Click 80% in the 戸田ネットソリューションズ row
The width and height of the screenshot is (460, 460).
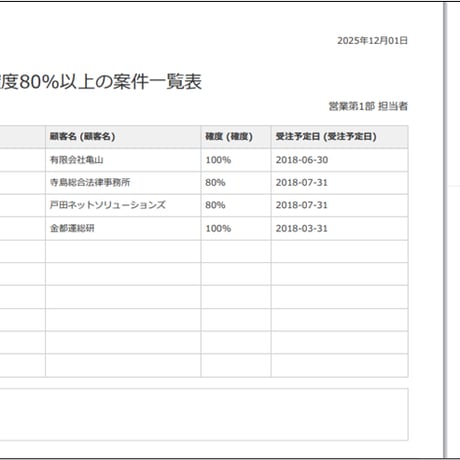[x=215, y=205]
